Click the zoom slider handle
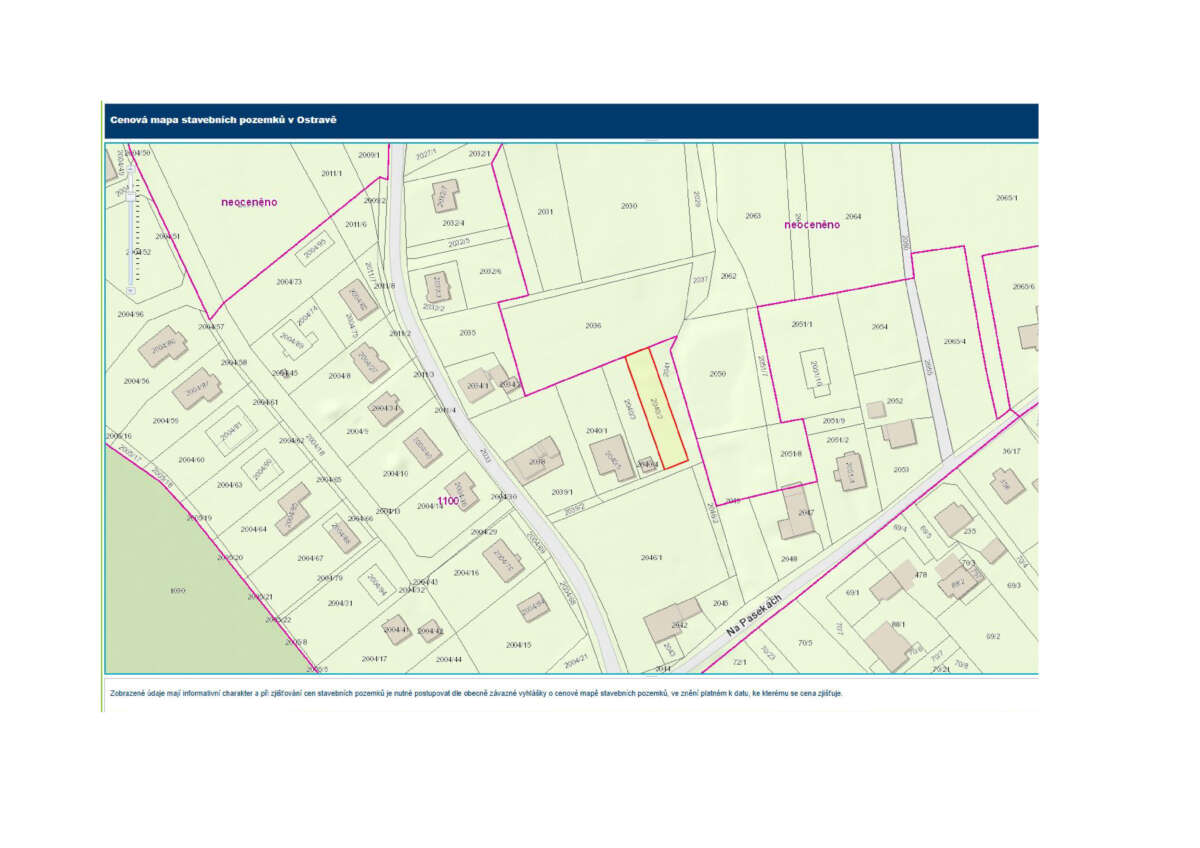This screenshot has width=1200, height=848. coord(131,196)
